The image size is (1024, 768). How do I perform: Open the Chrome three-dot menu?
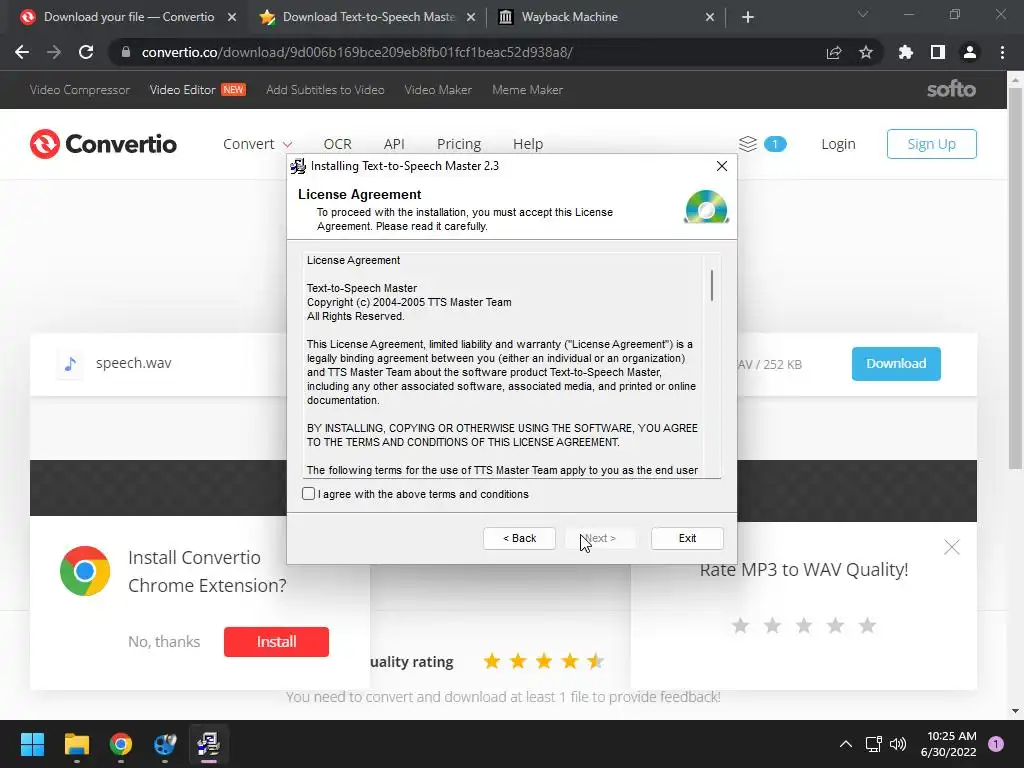pyautogui.click(x=1002, y=52)
